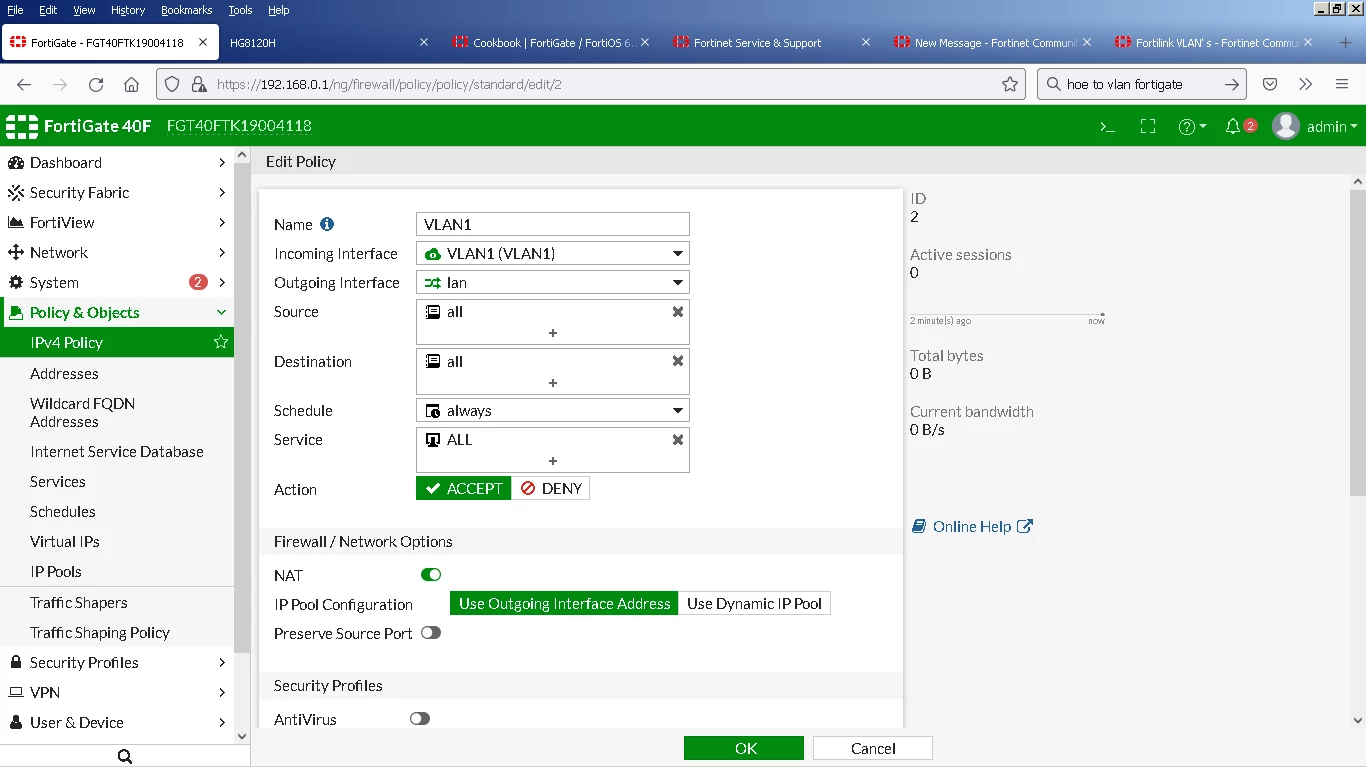Open the Pocket save icon
The image size is (1366, 768).
[x=1270, y=84]
